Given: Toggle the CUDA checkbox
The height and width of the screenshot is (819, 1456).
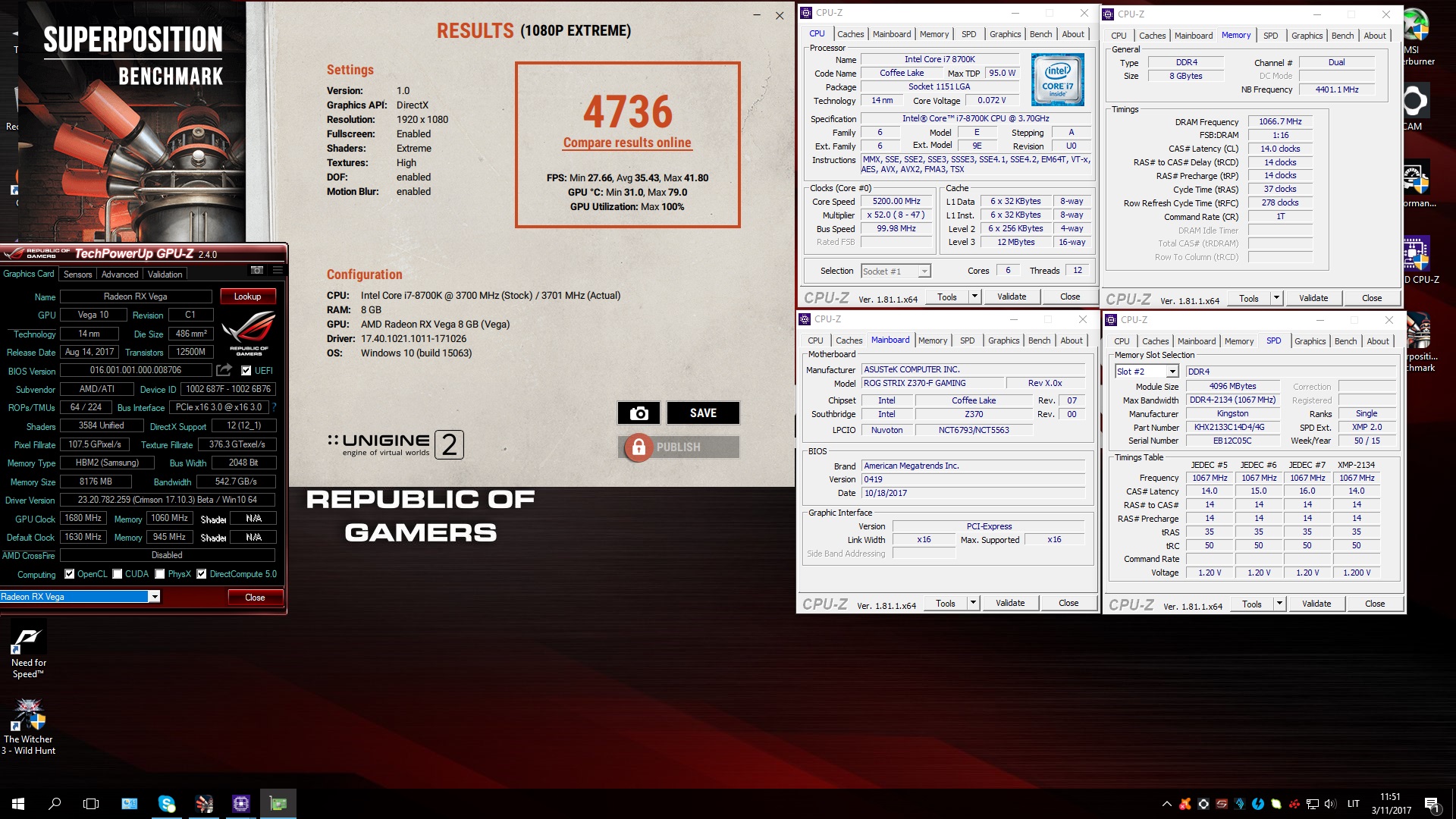Looking at the screenshot, I should pyautogui.click(x=118, y=574).
